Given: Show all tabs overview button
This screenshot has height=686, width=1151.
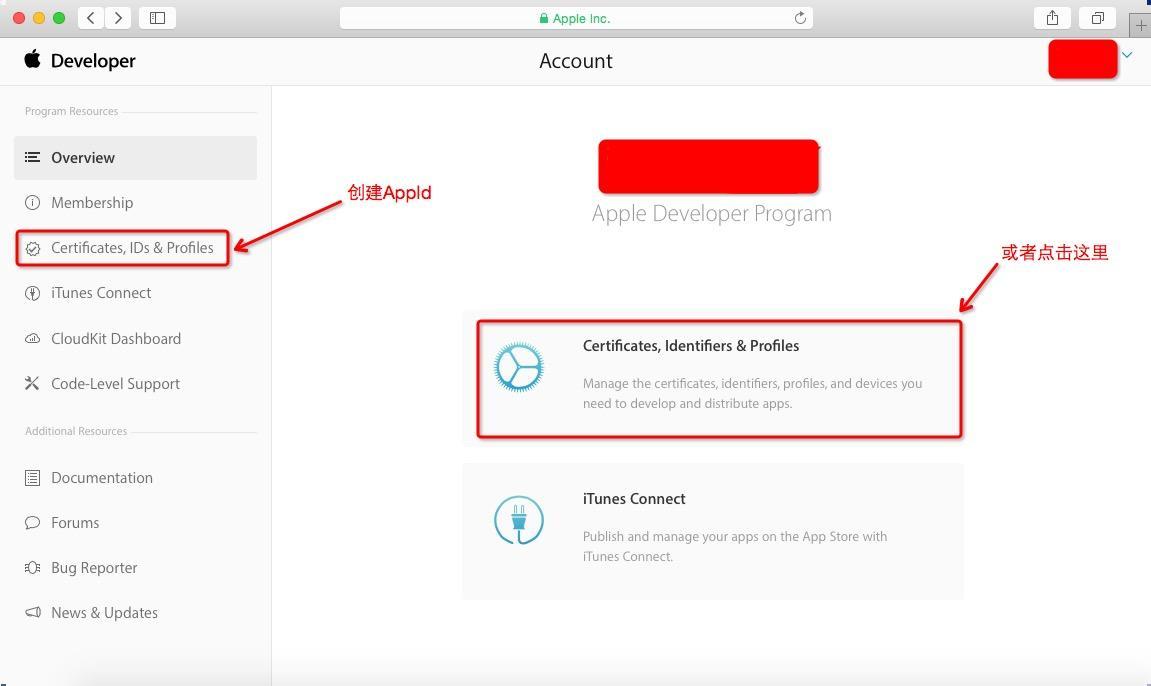Looking at the screenshot, I should coord(1097,18).
